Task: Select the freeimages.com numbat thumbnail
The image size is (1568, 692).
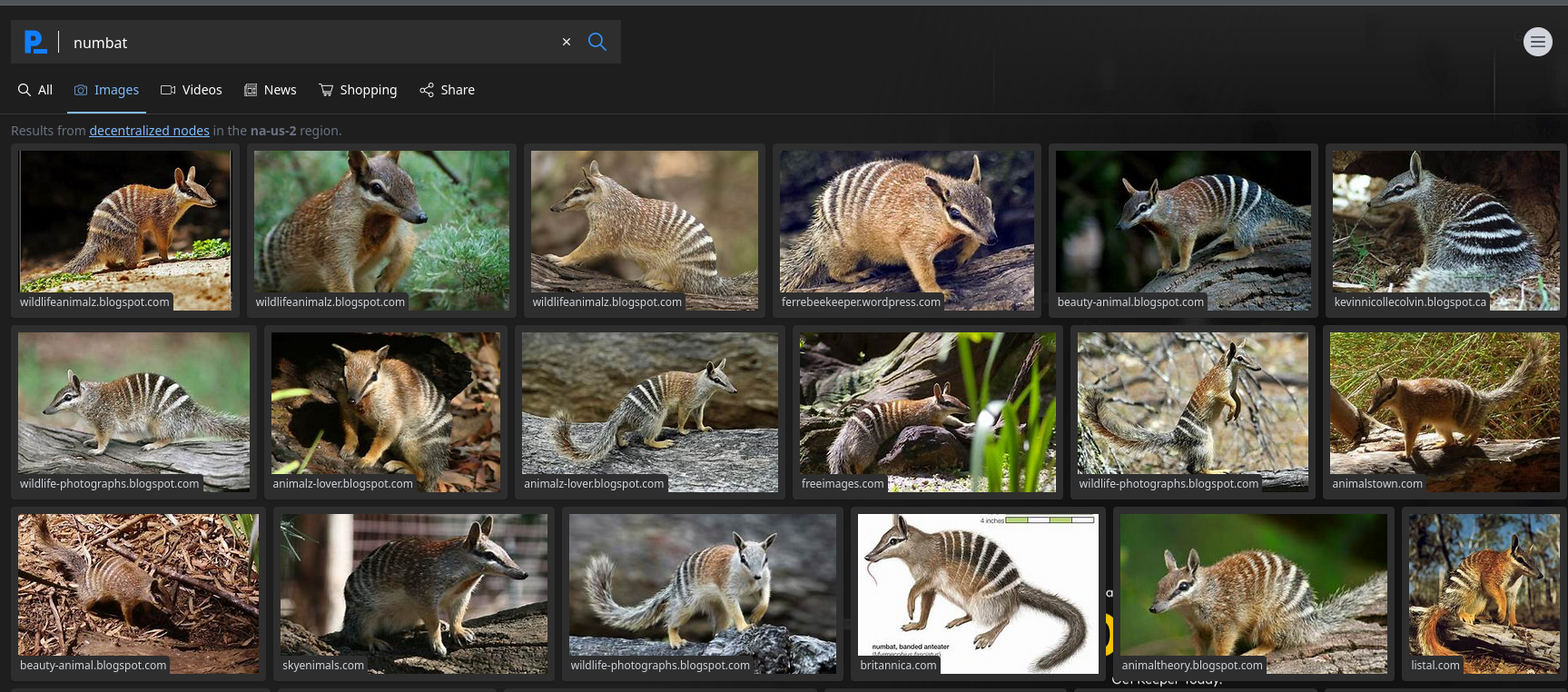Action: tap(927, 409)
